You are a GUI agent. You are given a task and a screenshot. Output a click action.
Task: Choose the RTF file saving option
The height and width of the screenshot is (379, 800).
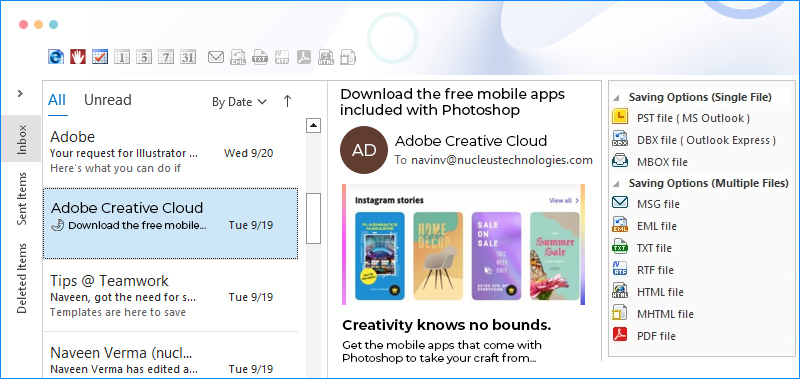pyautogui.click(x=655, y=270)
